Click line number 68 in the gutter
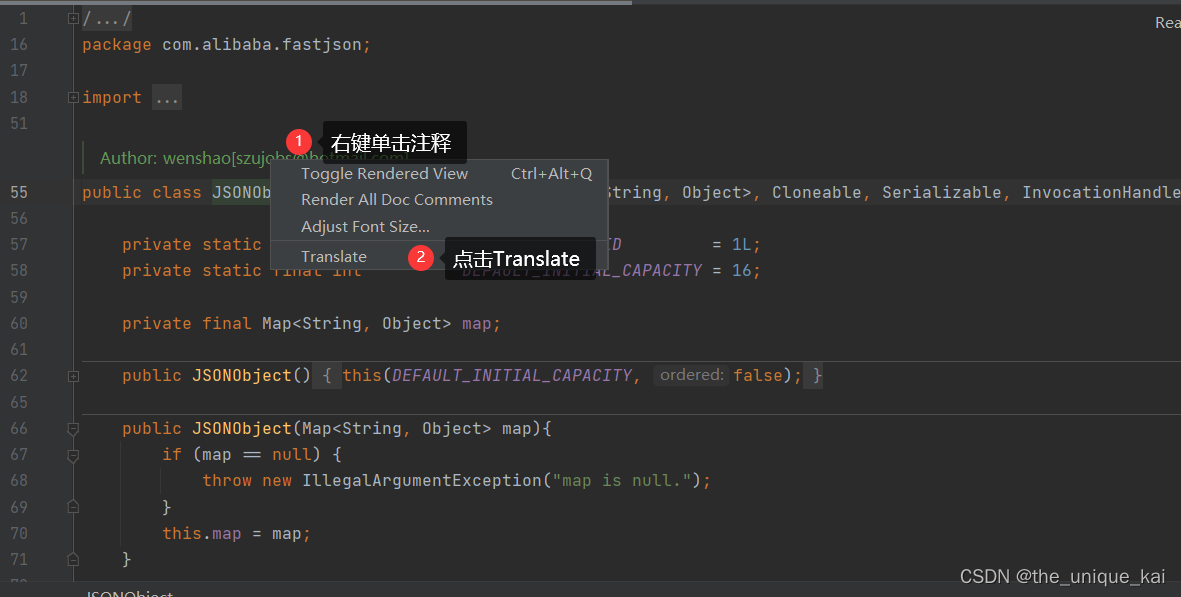This screenshot has height=597, width=1181. [19, 480]
